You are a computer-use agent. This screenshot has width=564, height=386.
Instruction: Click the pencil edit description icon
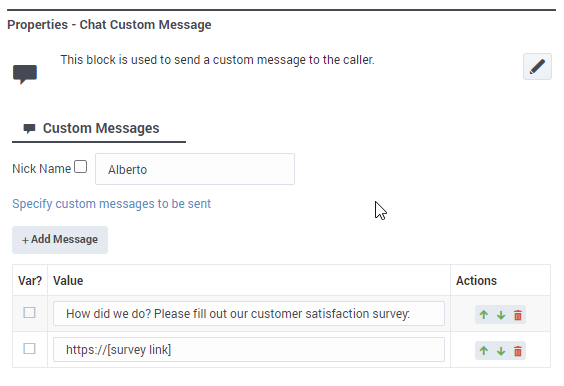click(x=537, y=67)
